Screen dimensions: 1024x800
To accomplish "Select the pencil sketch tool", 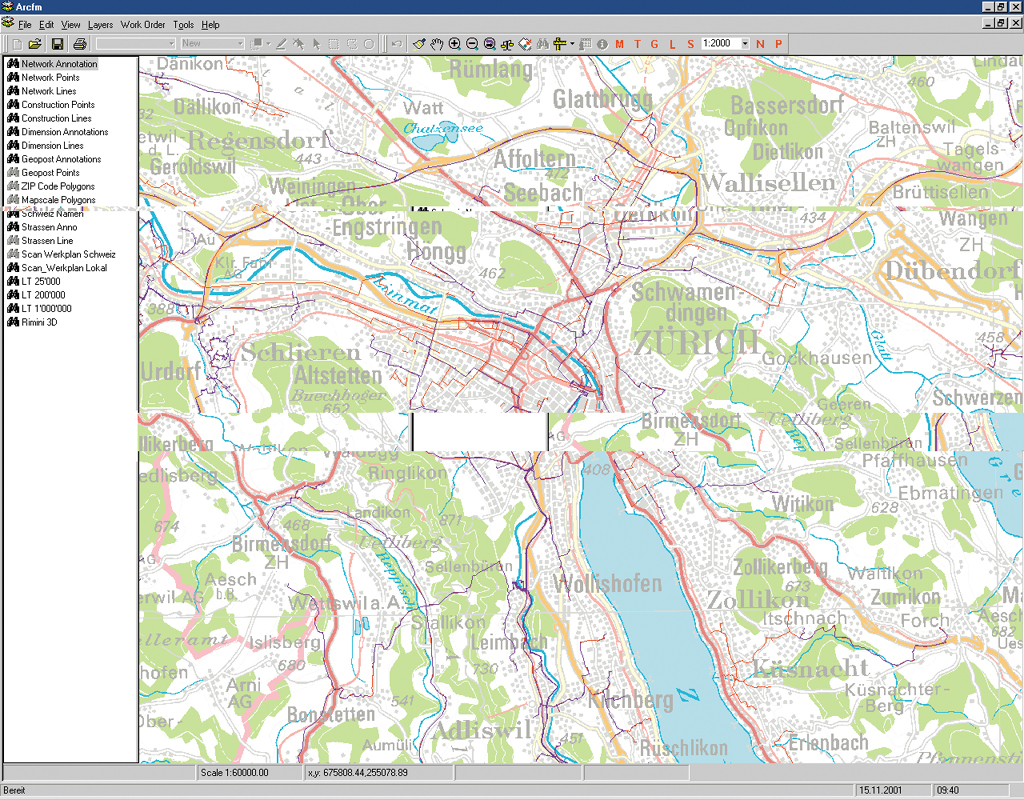I will (x=281, y=44).
